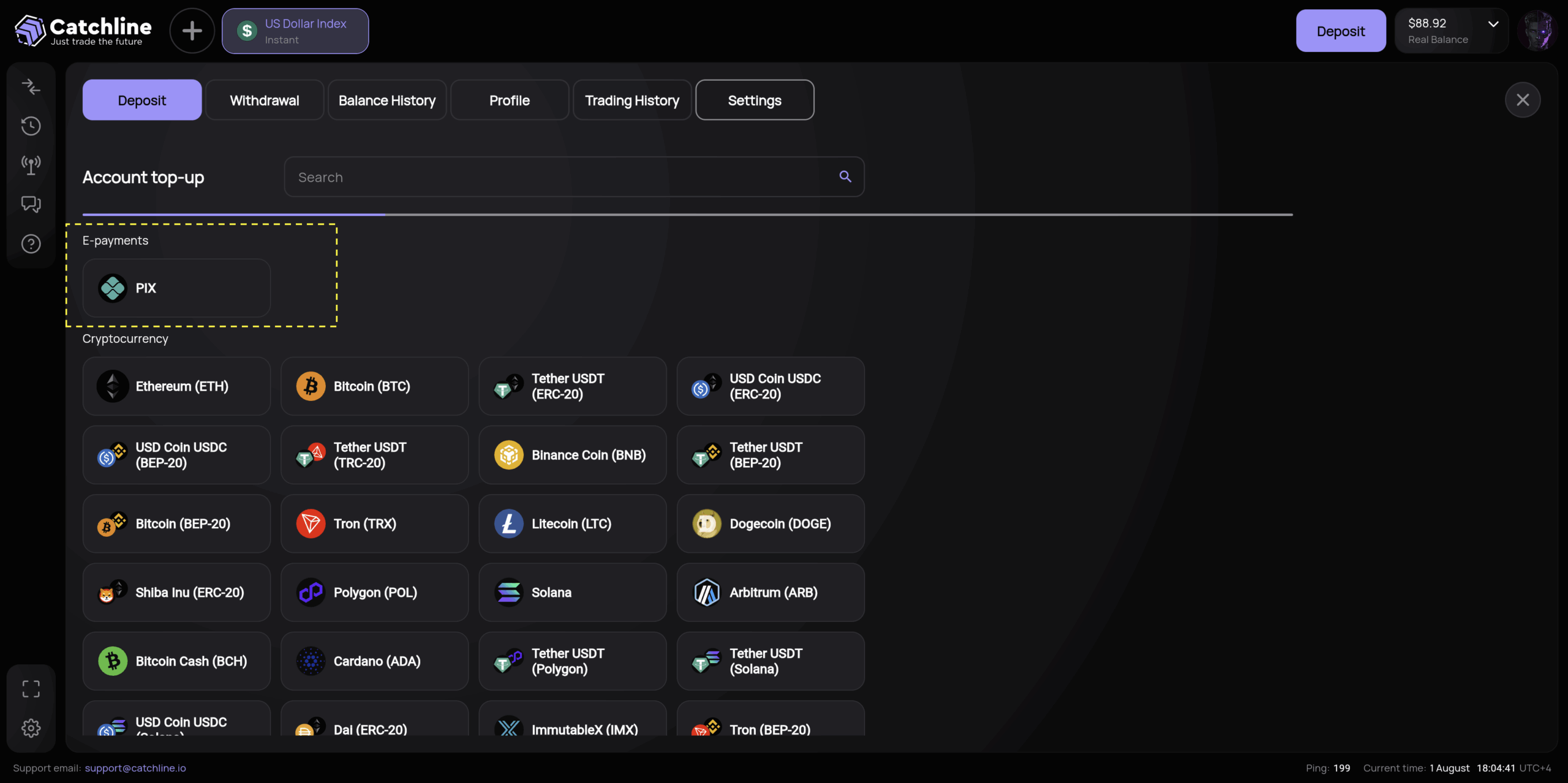Click the E-payments section label
Image resolution: width=1568 pixels, height=783 pixels.
point(115,240)
